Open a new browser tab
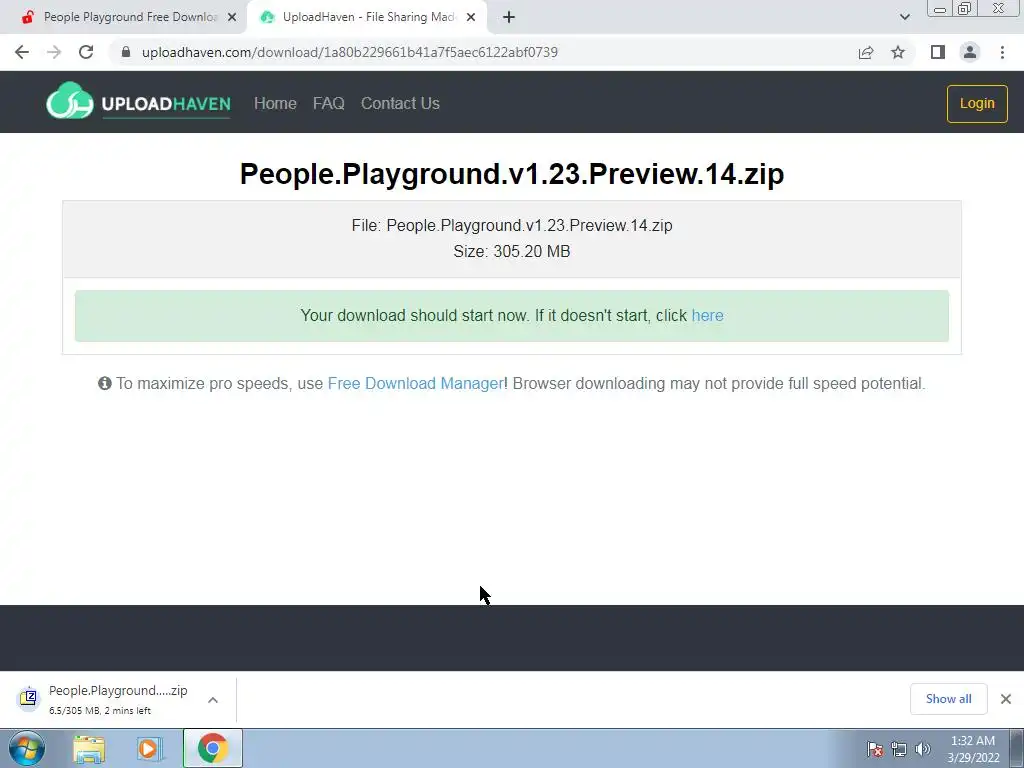Image resolution: width=1024 pixels, height=768 pixels. click(x=509, y=17)
